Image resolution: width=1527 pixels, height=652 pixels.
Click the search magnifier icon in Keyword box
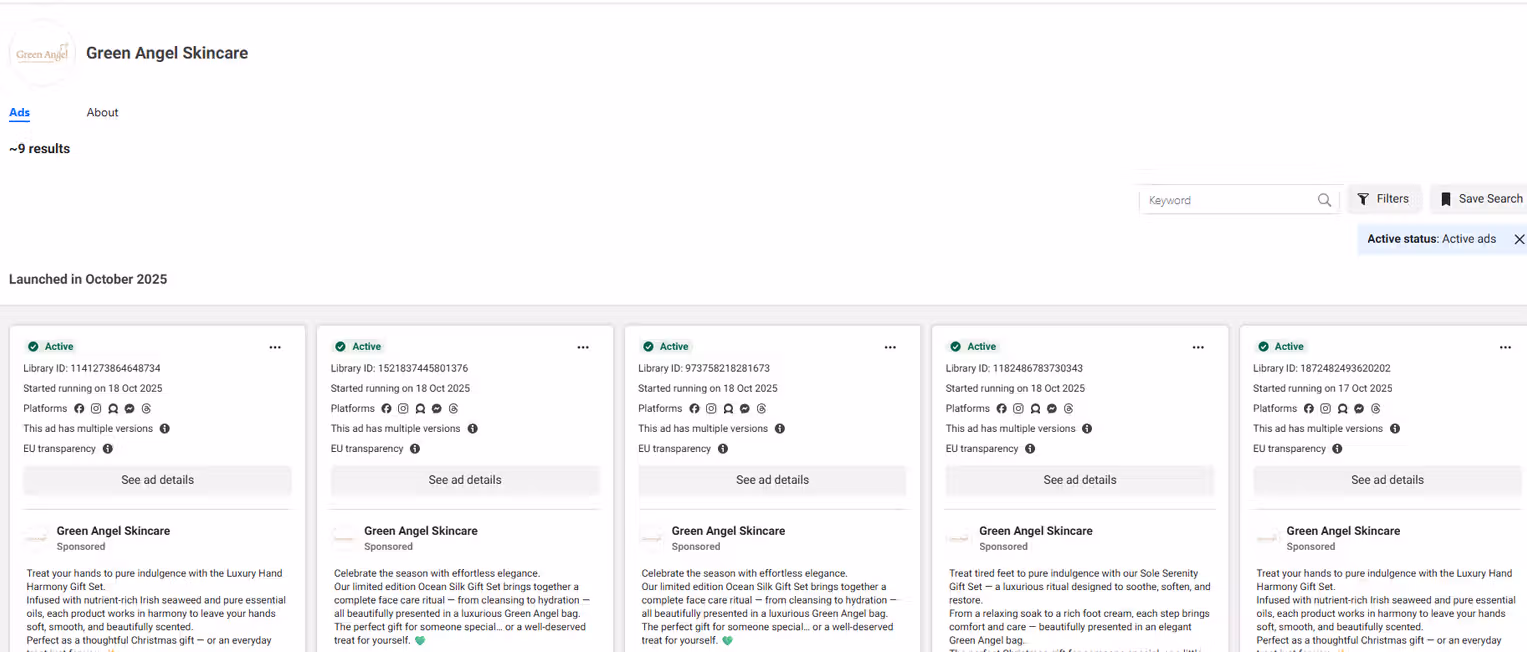(x=1324, y=200)
